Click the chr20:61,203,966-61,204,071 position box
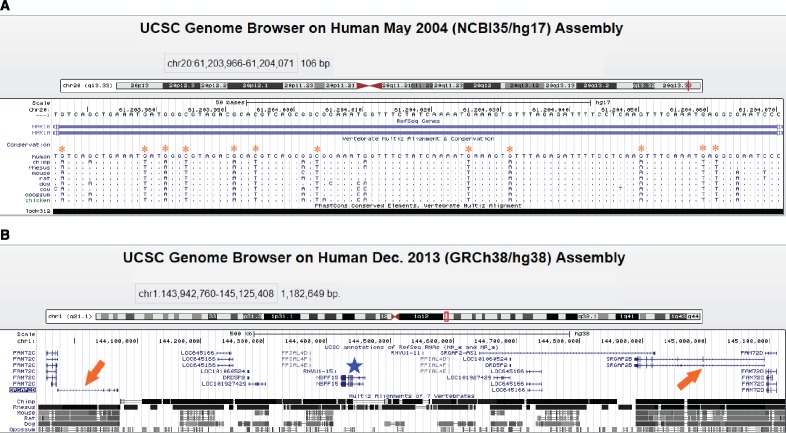 pyautogui.click(x=231, y=64)
